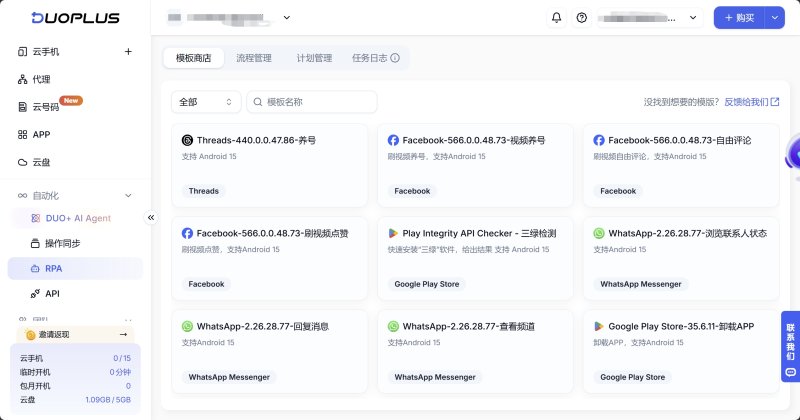Switch to the 流程管理 tab
Image resolution: width=800 pixels, height=420 pixels.
254,58
